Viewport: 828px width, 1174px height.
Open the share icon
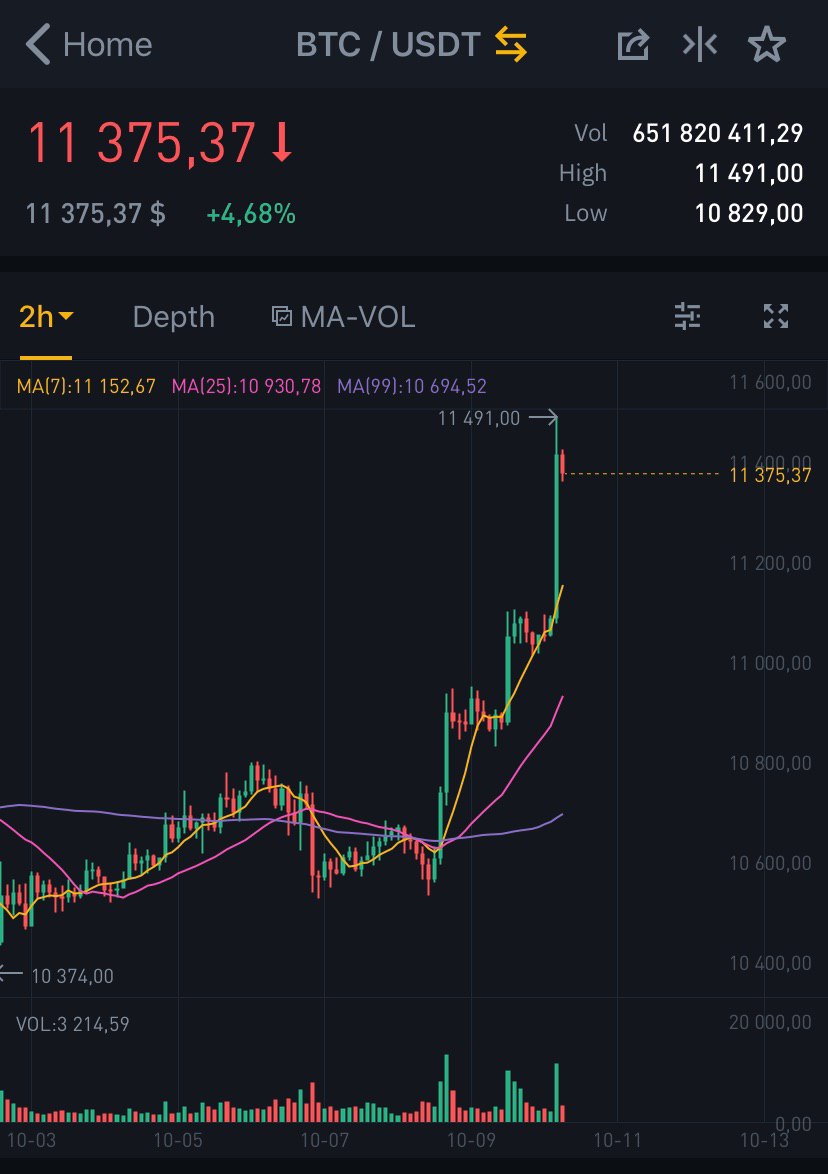(x=633, y=45)
